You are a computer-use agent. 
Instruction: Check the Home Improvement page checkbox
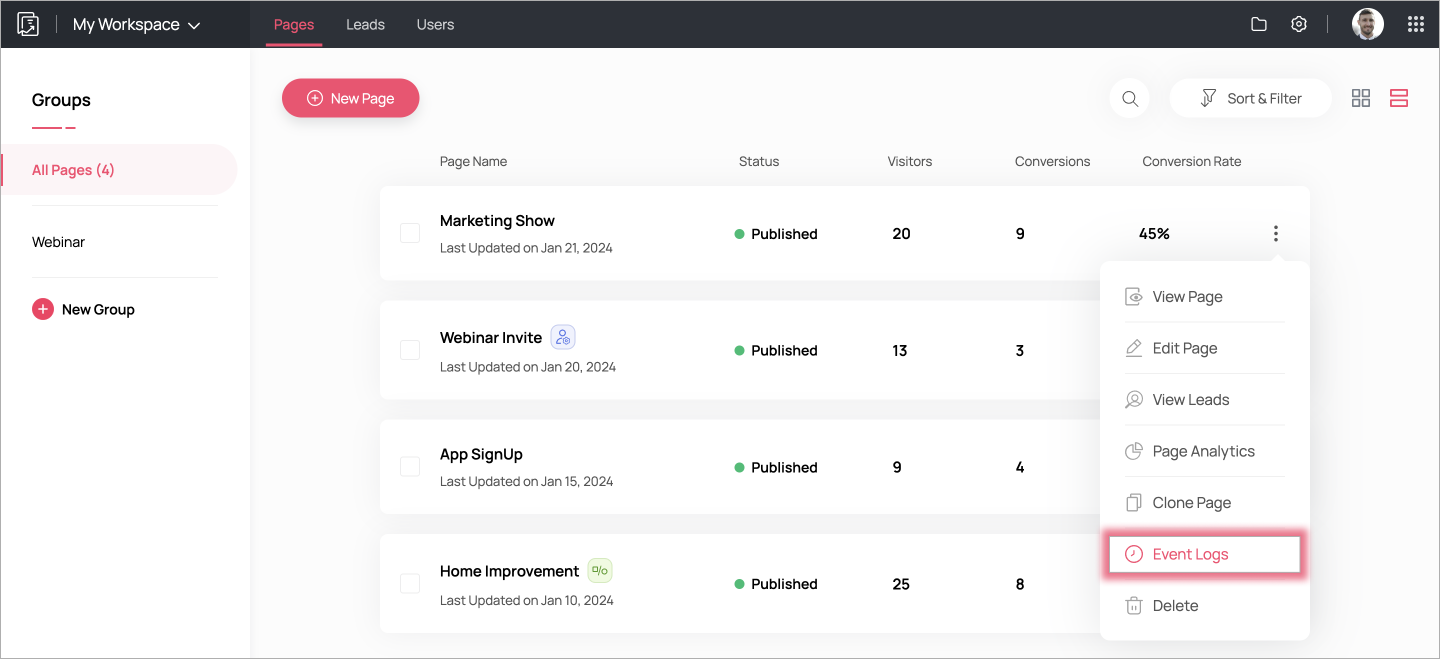(x=410, y=584)
